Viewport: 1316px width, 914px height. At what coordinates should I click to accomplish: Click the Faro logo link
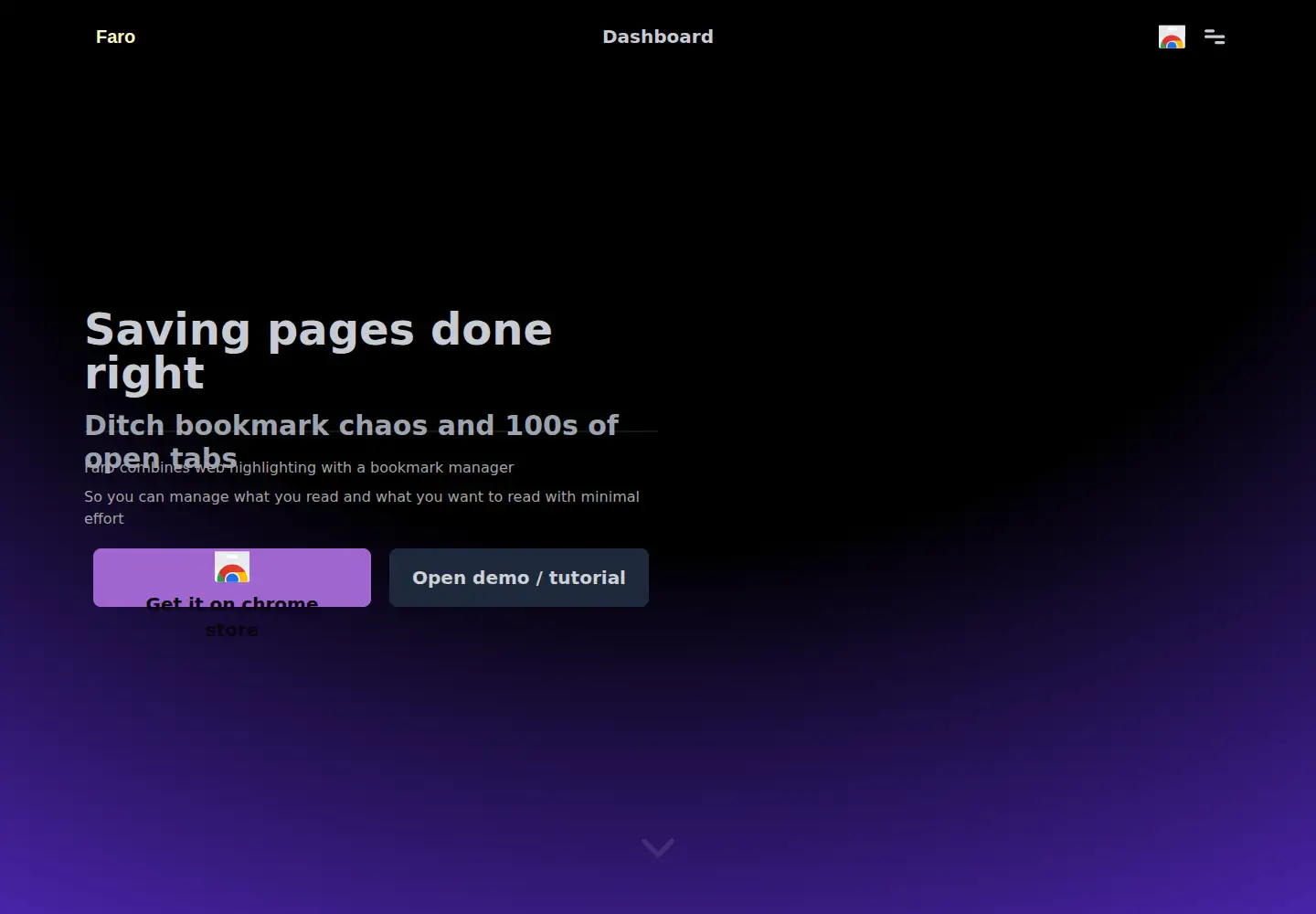point(115,37)
